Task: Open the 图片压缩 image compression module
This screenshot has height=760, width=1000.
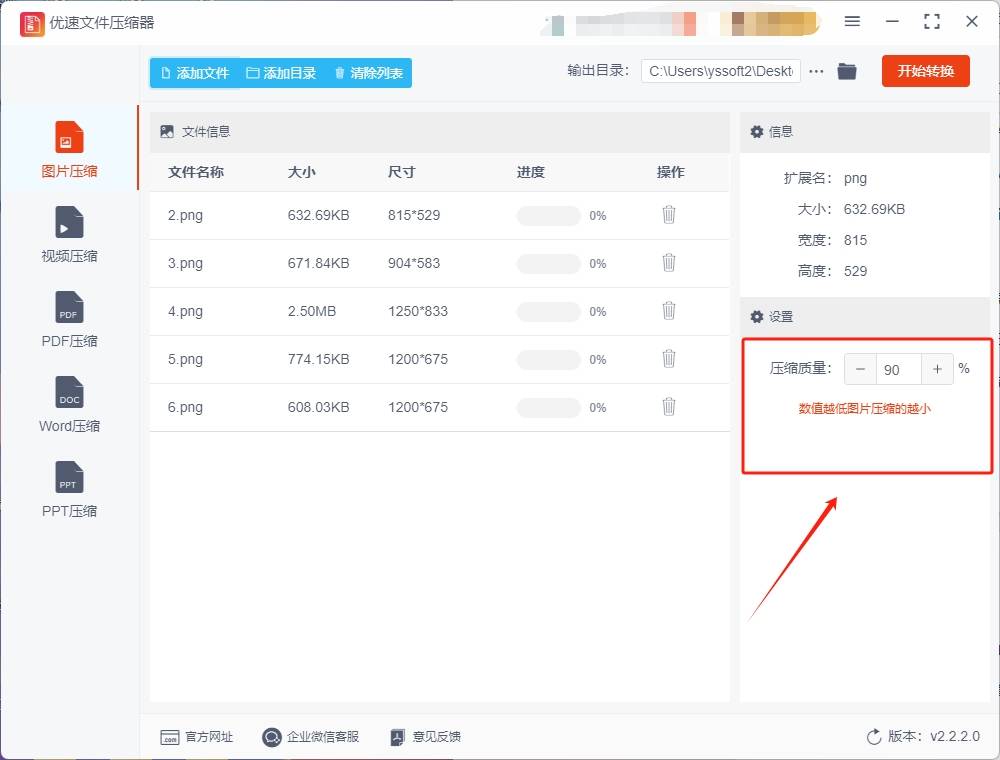Action: coord(69,149)
